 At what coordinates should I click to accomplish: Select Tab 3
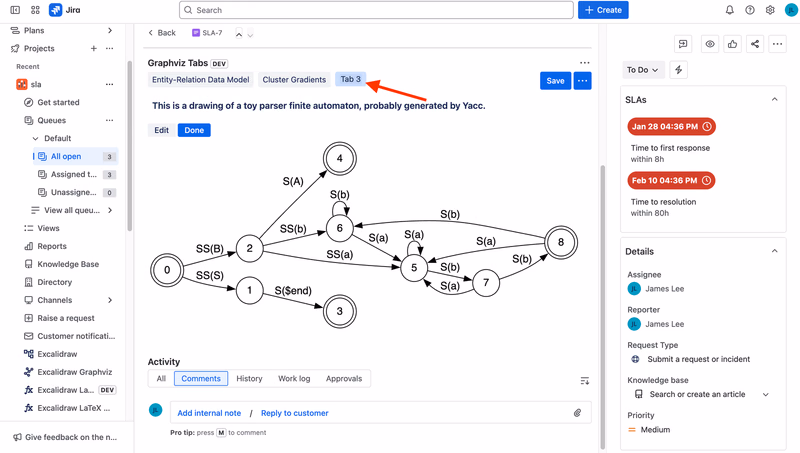[351, 79]
